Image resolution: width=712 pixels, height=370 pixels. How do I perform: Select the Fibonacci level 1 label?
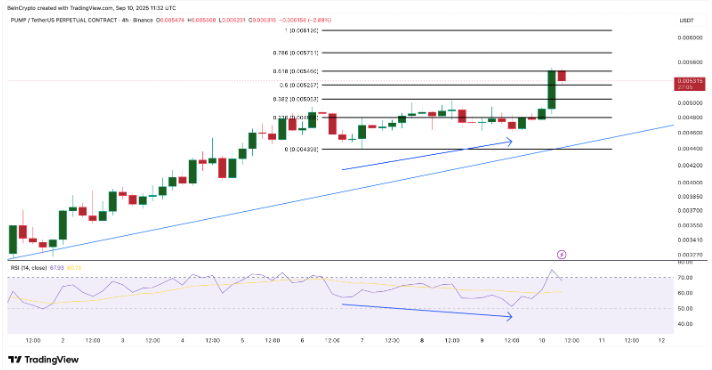tap(302, 30)
